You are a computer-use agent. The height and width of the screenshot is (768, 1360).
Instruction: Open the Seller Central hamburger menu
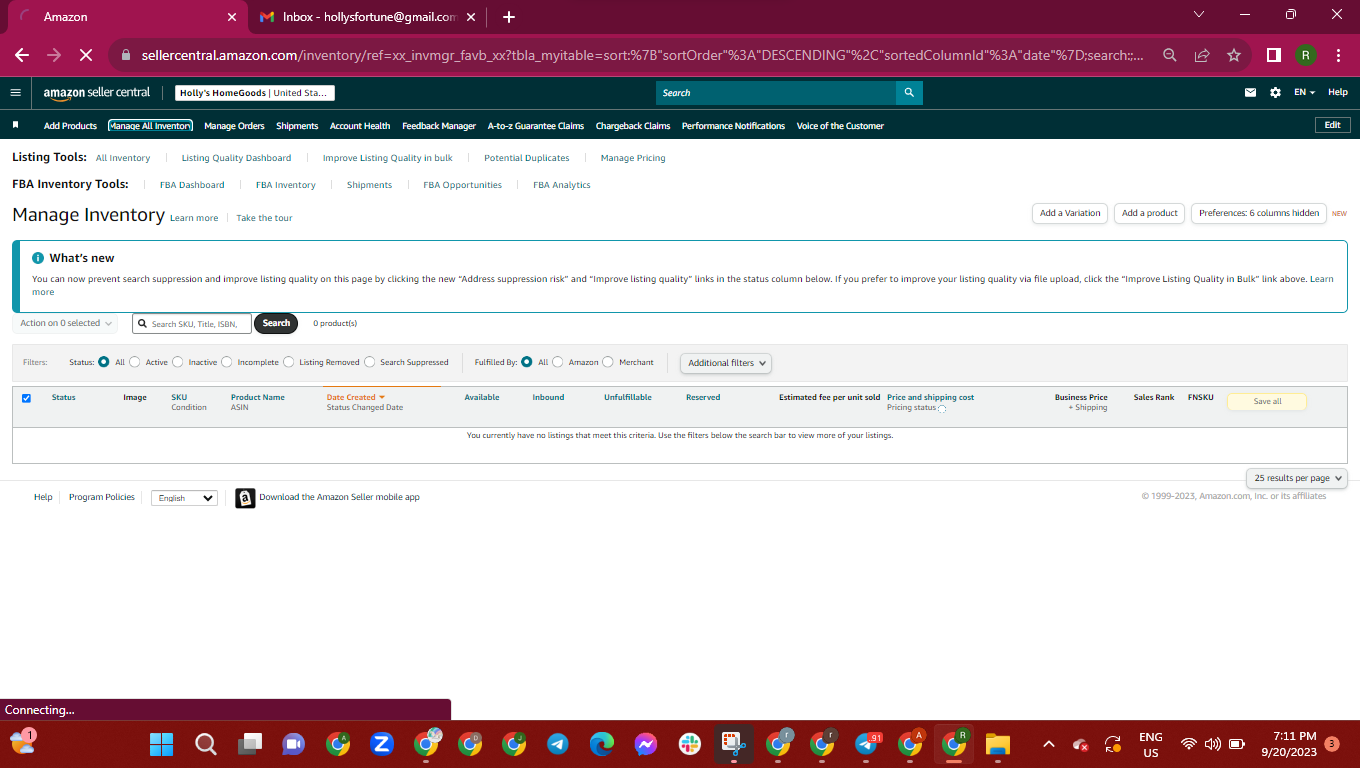pyautogui.click(x=15, y=92)
